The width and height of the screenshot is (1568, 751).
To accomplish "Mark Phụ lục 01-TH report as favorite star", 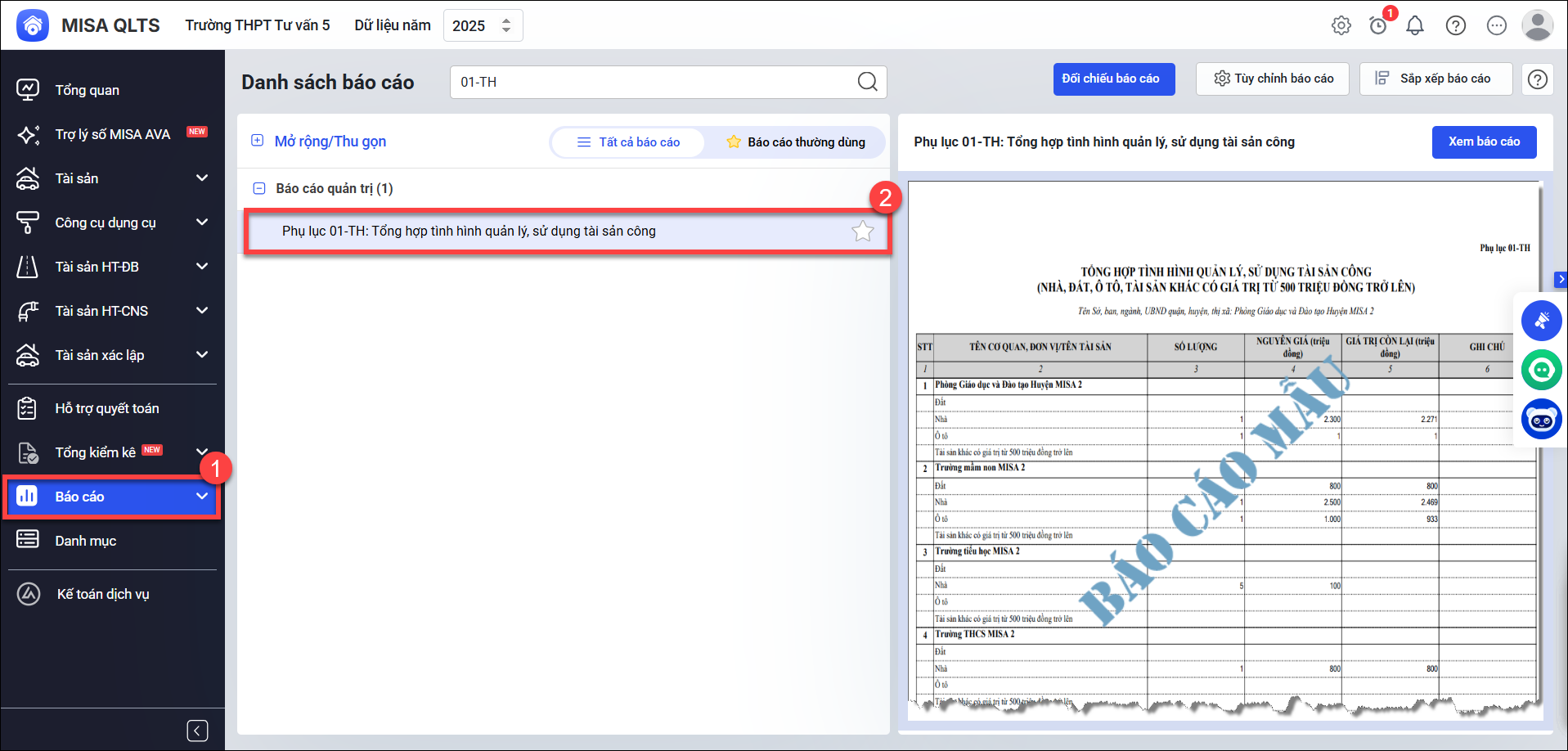I will point(862,232).
